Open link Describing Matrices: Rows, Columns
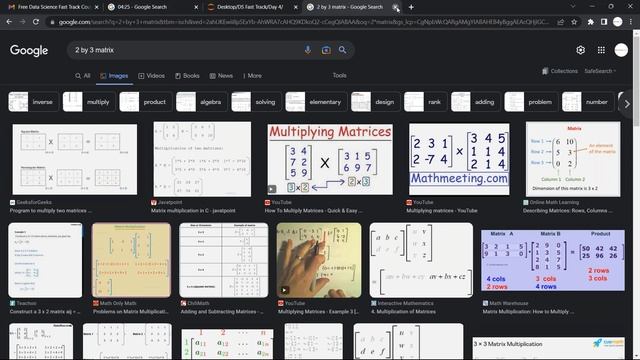640x360 pixels. (x=568, y=211)
